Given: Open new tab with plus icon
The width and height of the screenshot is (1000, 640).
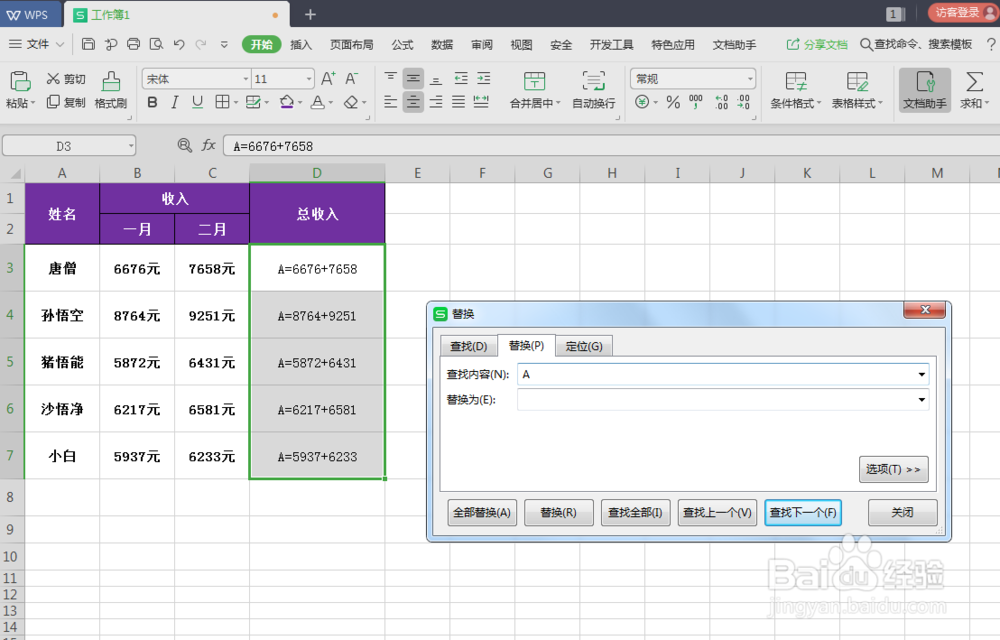Looking at the screenshot, I should (310, 14).
